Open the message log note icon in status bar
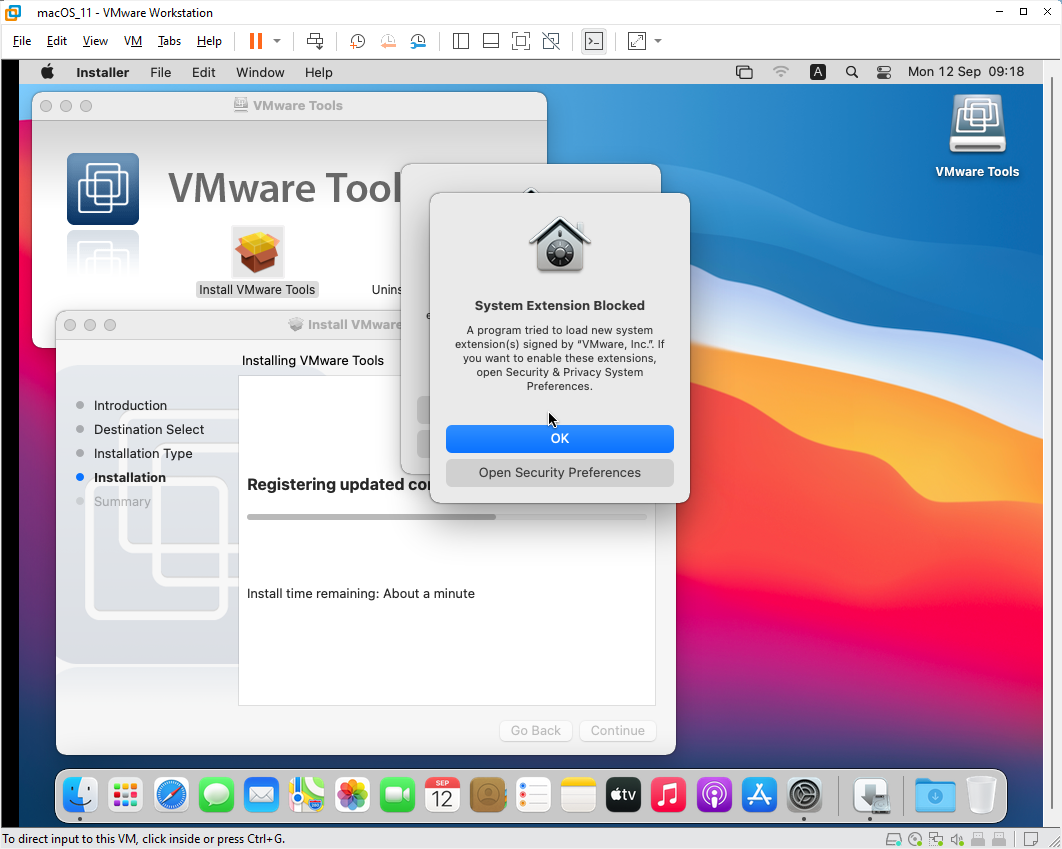This screenshot has width=1062, height=849. tap(1031, 840)
